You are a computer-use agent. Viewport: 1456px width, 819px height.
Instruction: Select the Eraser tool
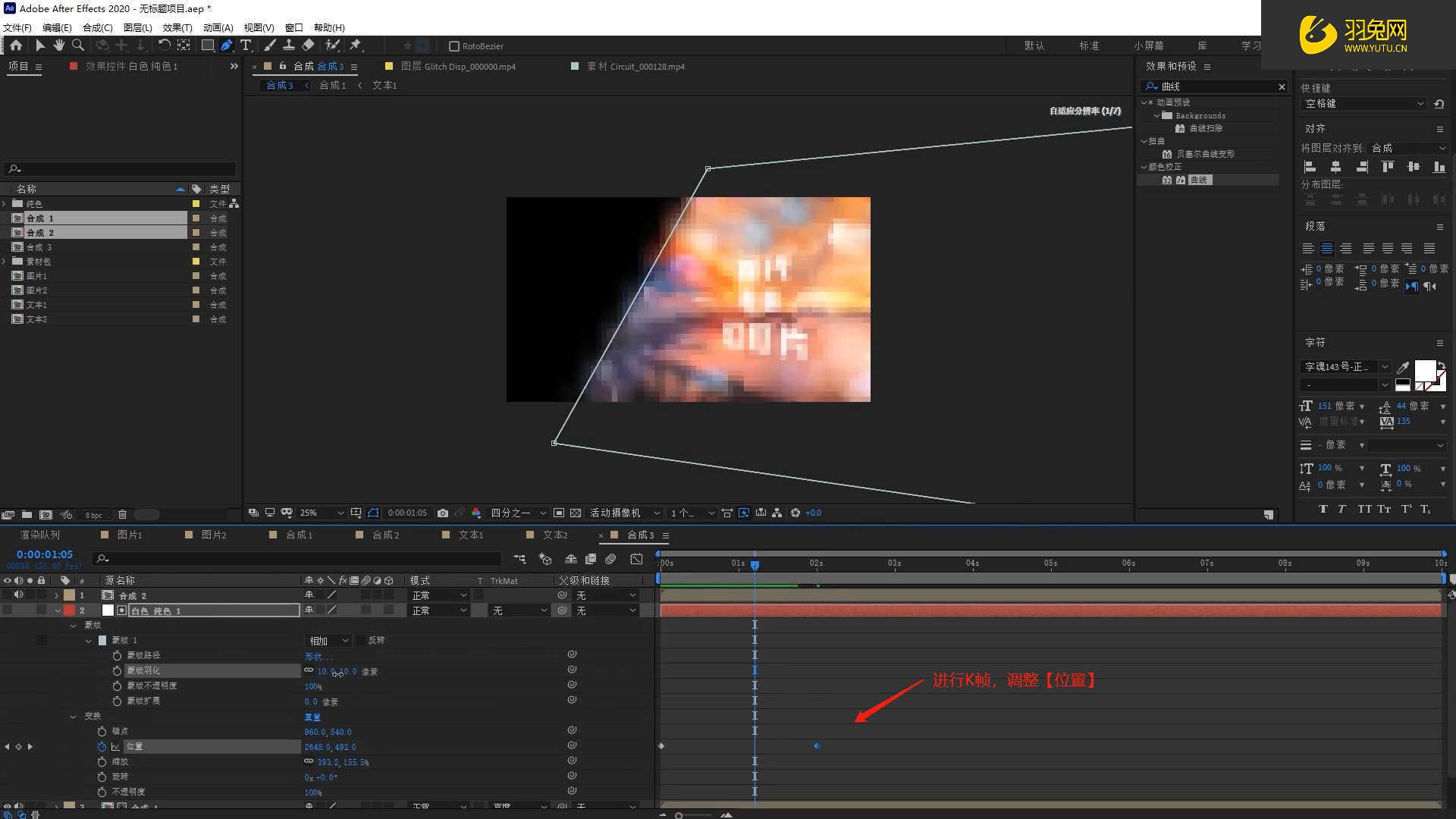coord(308,45)
